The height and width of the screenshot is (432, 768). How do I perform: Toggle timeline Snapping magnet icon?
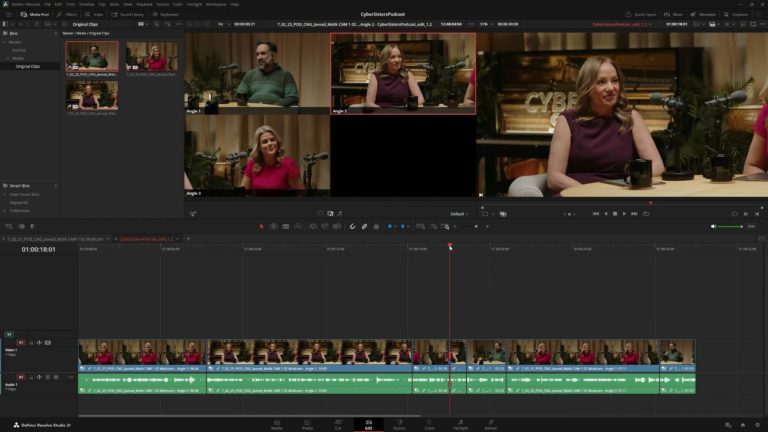(x=352, y=226)
